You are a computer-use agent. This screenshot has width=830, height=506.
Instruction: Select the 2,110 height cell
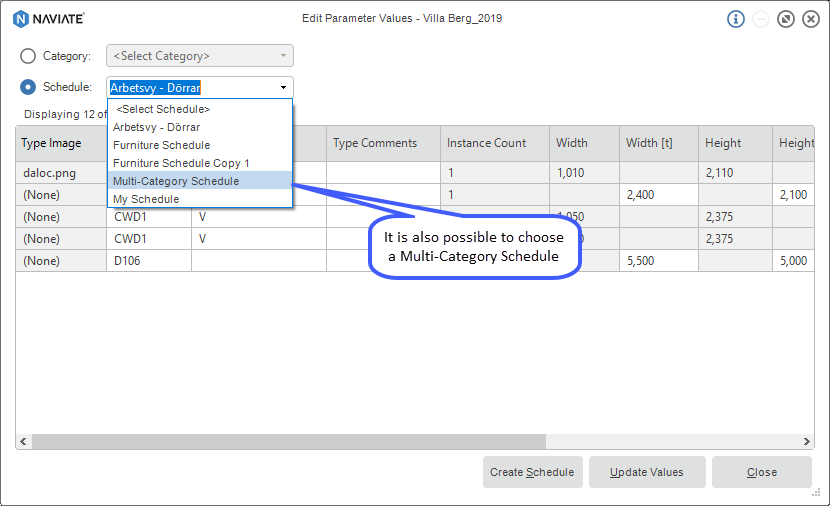(735, 173)
